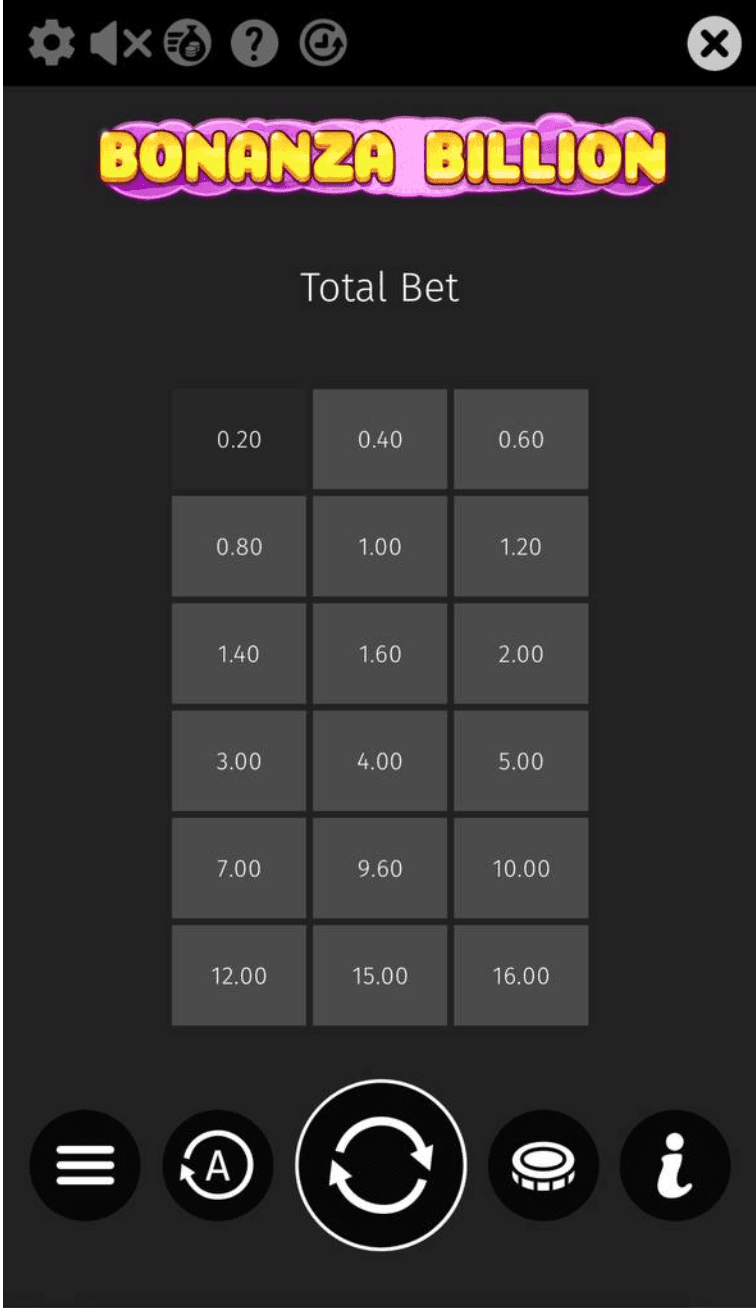Select the 16.00 maximum bet

(520, 975)
